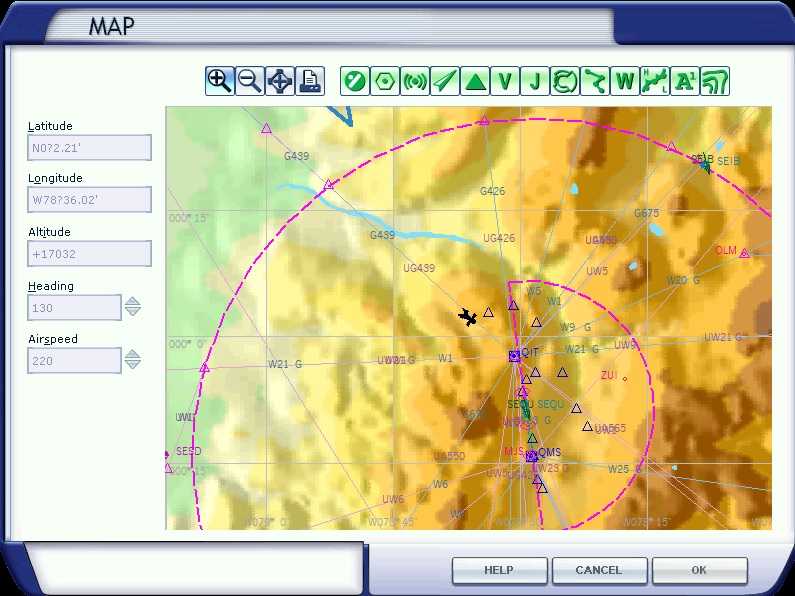This screenshot has height=596, width=795.
Task: Click the SESD waypoint label
Action: (x=189, y=451)
